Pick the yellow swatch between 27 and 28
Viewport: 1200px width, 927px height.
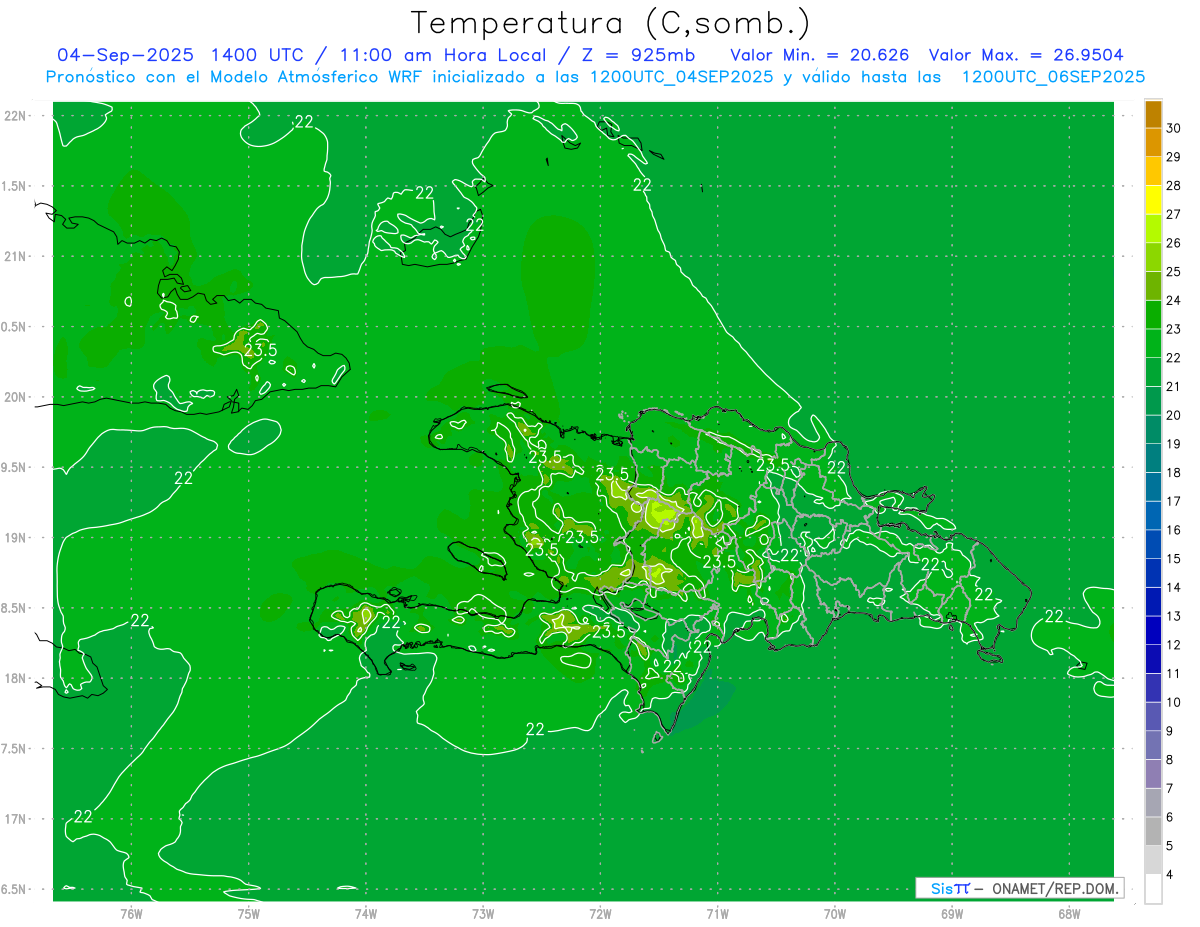(x=1153, y=200)
